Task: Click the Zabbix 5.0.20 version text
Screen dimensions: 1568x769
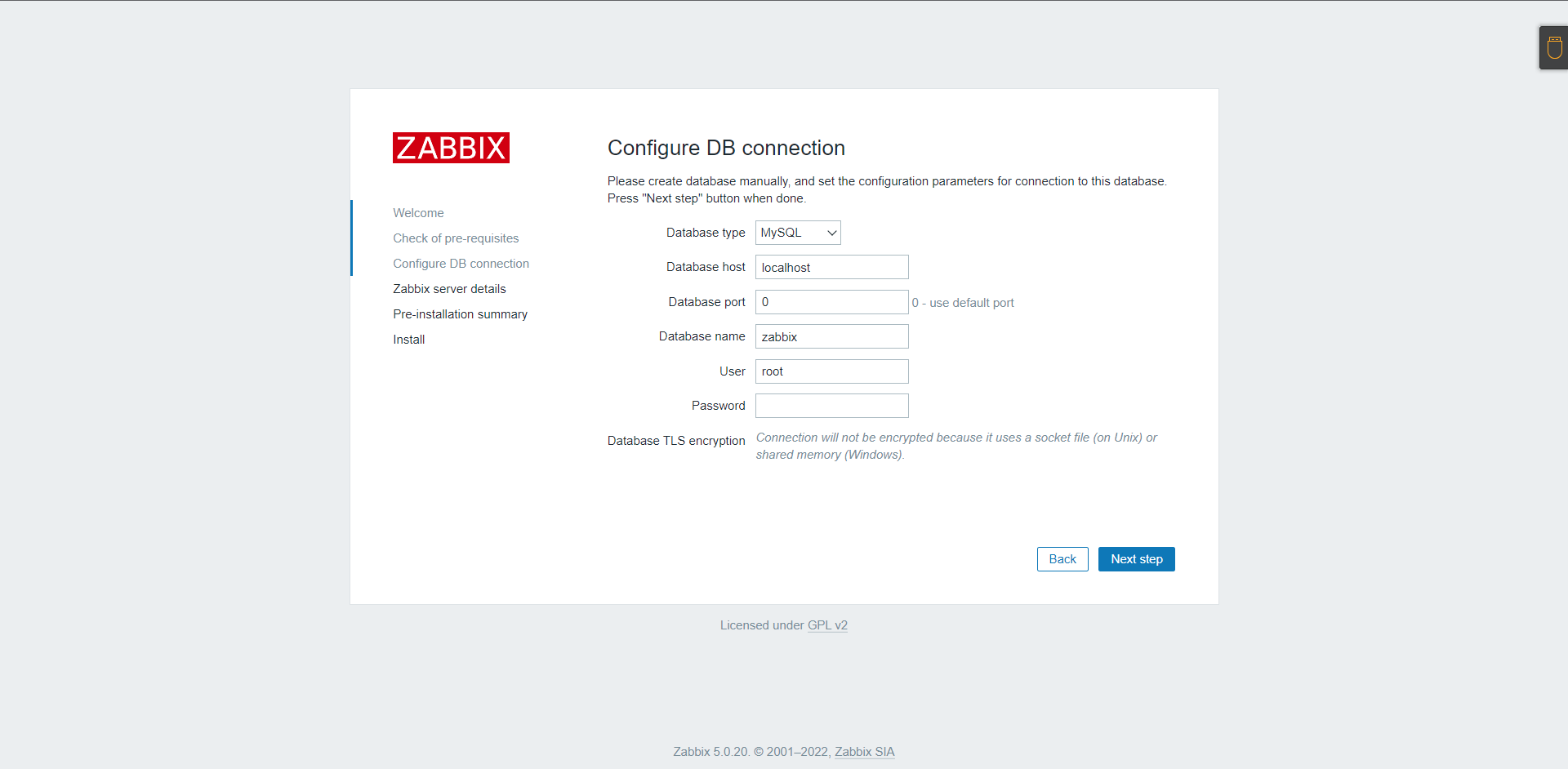Action: pyautogui.click(x=710, y=752)
